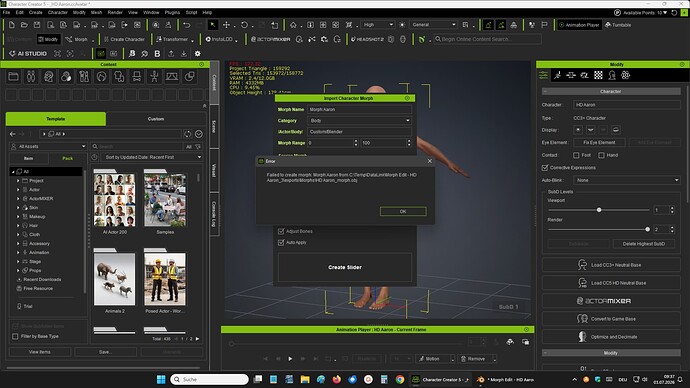Select the Rotate tool
Screen dimensions: 690x388
pyautogui.click(x=244, y=25)
